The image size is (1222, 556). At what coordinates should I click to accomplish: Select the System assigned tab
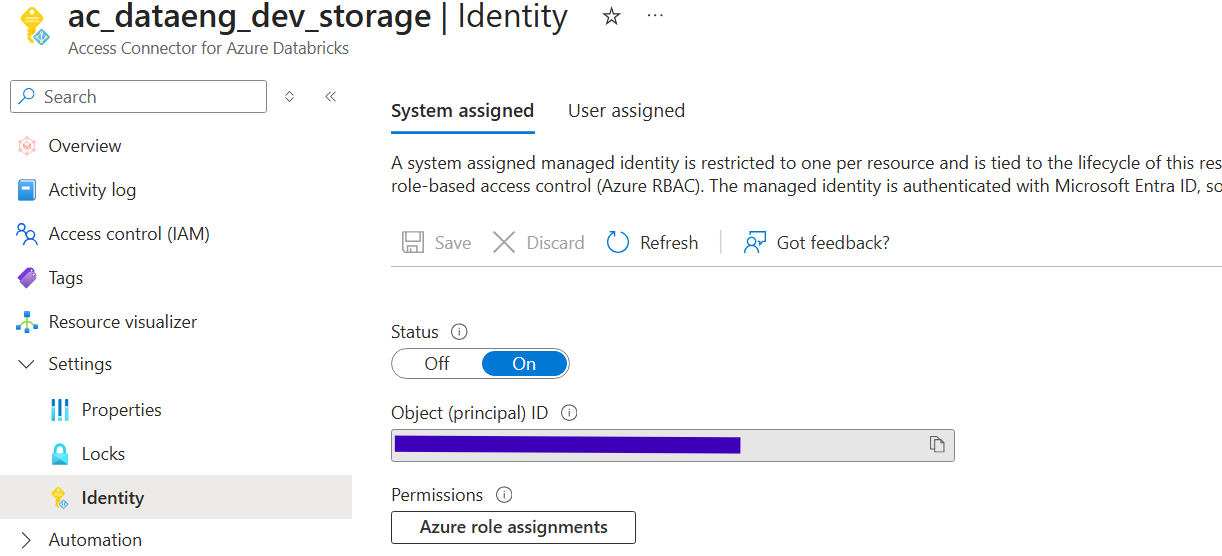click(462, 111)
